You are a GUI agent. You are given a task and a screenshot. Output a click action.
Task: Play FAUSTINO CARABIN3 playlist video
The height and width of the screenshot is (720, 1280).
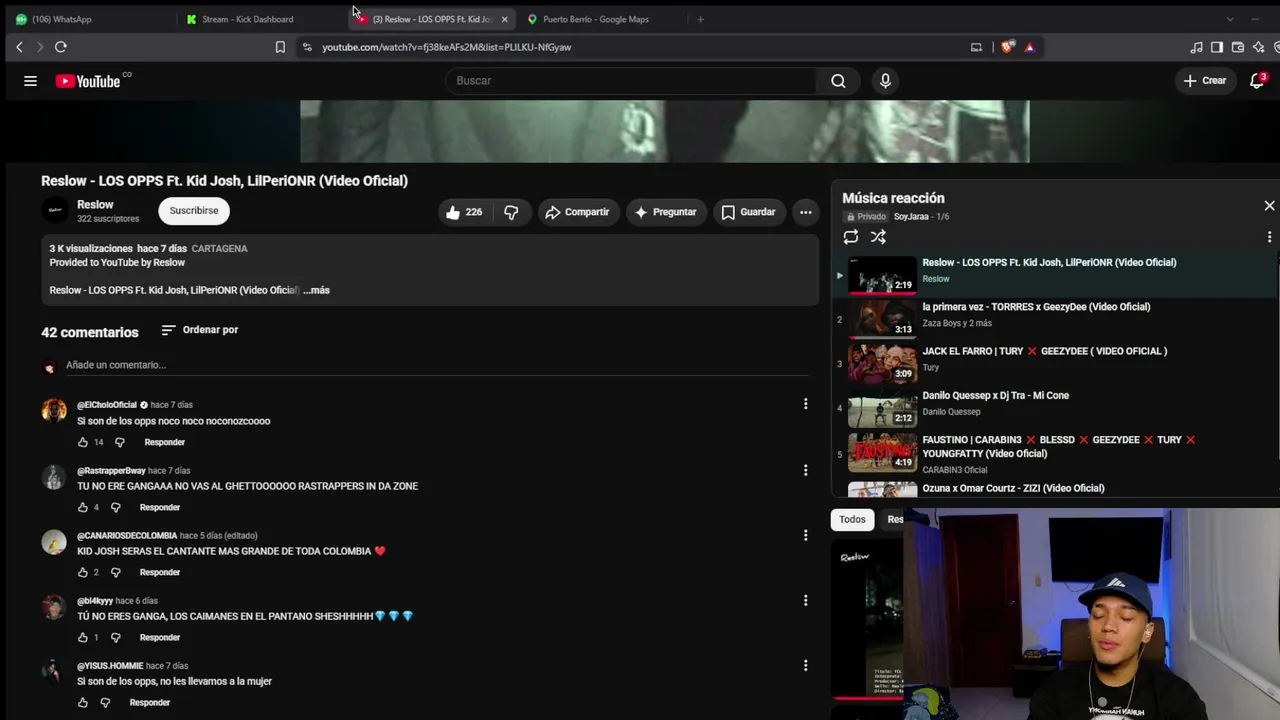click(x=1054, y=453)
